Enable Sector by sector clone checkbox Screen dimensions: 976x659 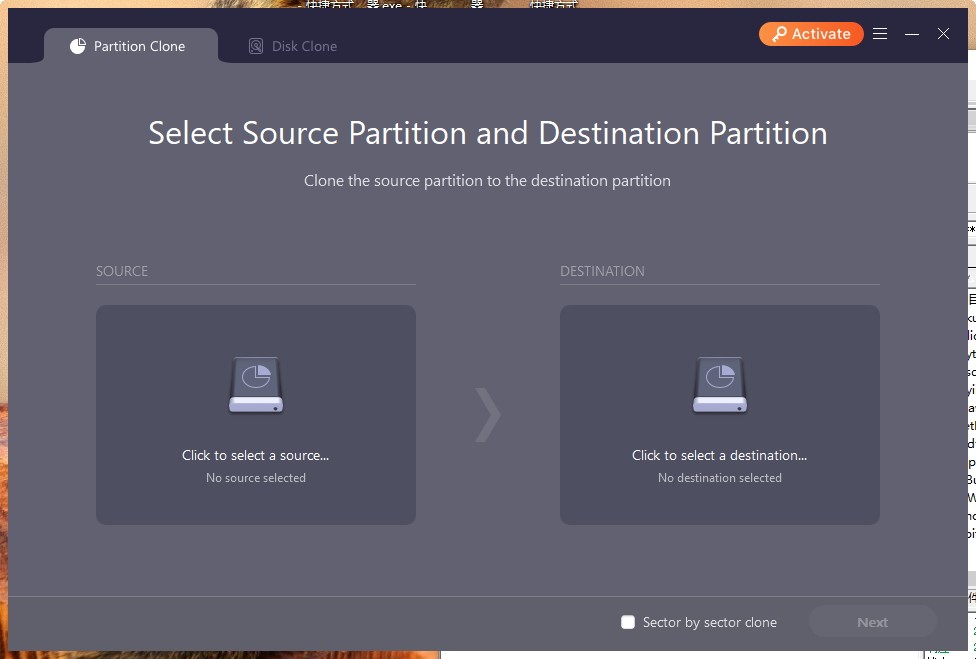pyautogui.click(x=628, y=622)
